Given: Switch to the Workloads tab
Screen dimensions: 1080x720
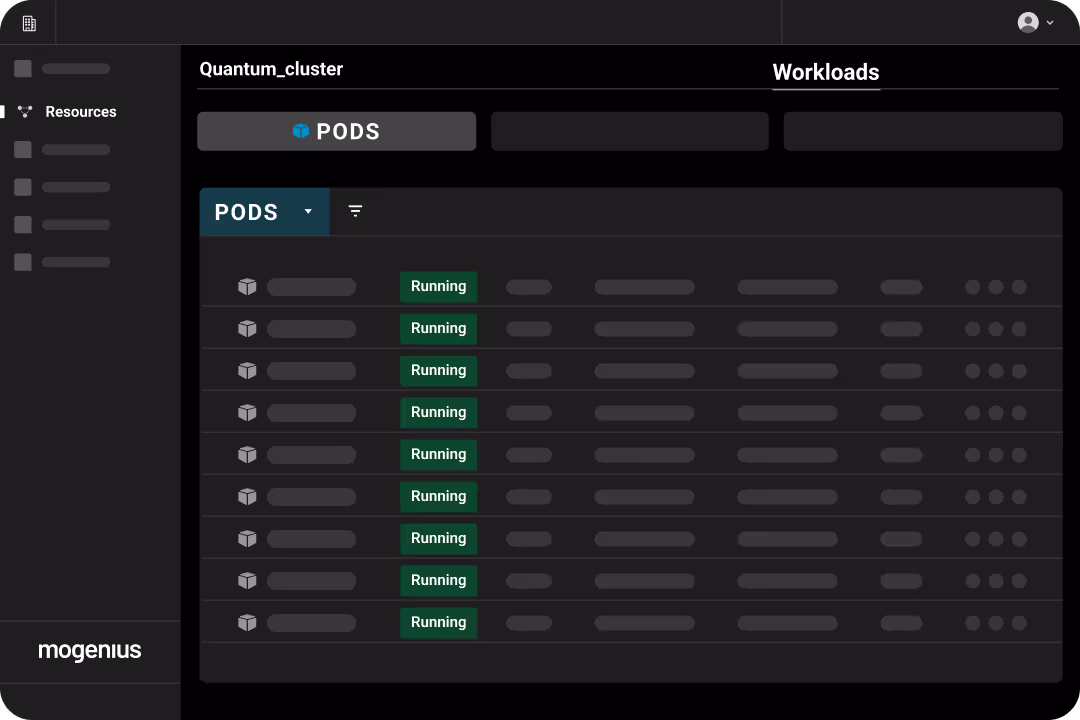Looking at the screenshot, I should click(825, 72).
